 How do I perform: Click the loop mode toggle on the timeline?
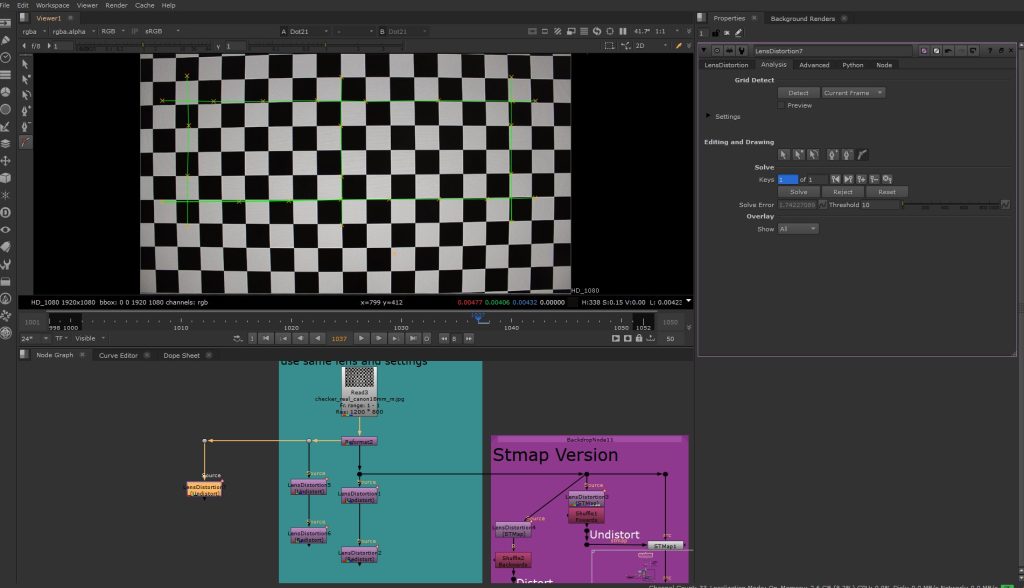tap(238, 338)
